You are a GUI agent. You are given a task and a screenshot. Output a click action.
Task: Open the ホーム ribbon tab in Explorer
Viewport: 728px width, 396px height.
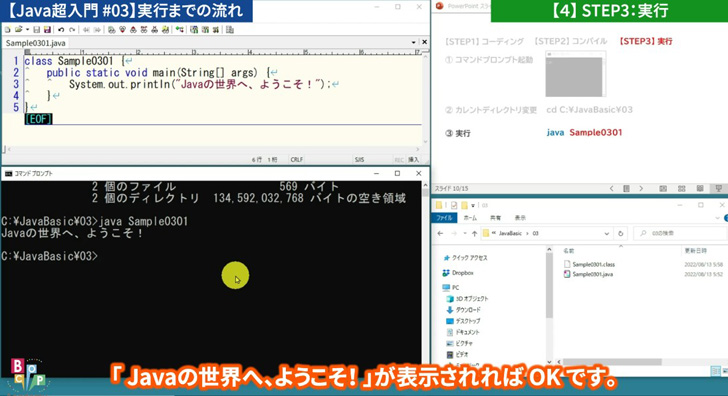[x=470, y=218]
